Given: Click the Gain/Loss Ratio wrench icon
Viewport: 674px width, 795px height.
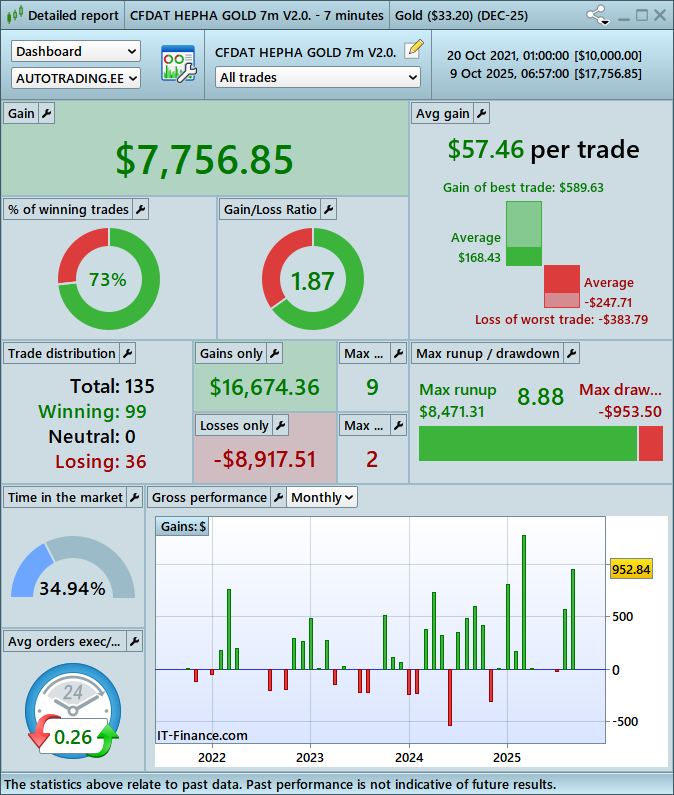Looking at the screenshot, I should click(x=329, y=209).
